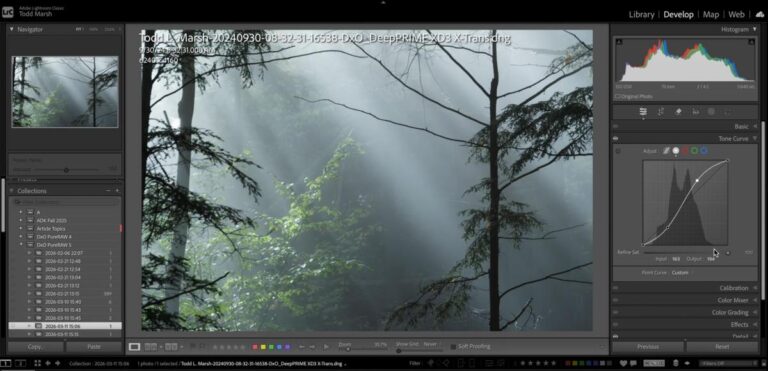Expand the Calibration panel
The width and height of the screenshot is (768, 371).
point(754,288)
